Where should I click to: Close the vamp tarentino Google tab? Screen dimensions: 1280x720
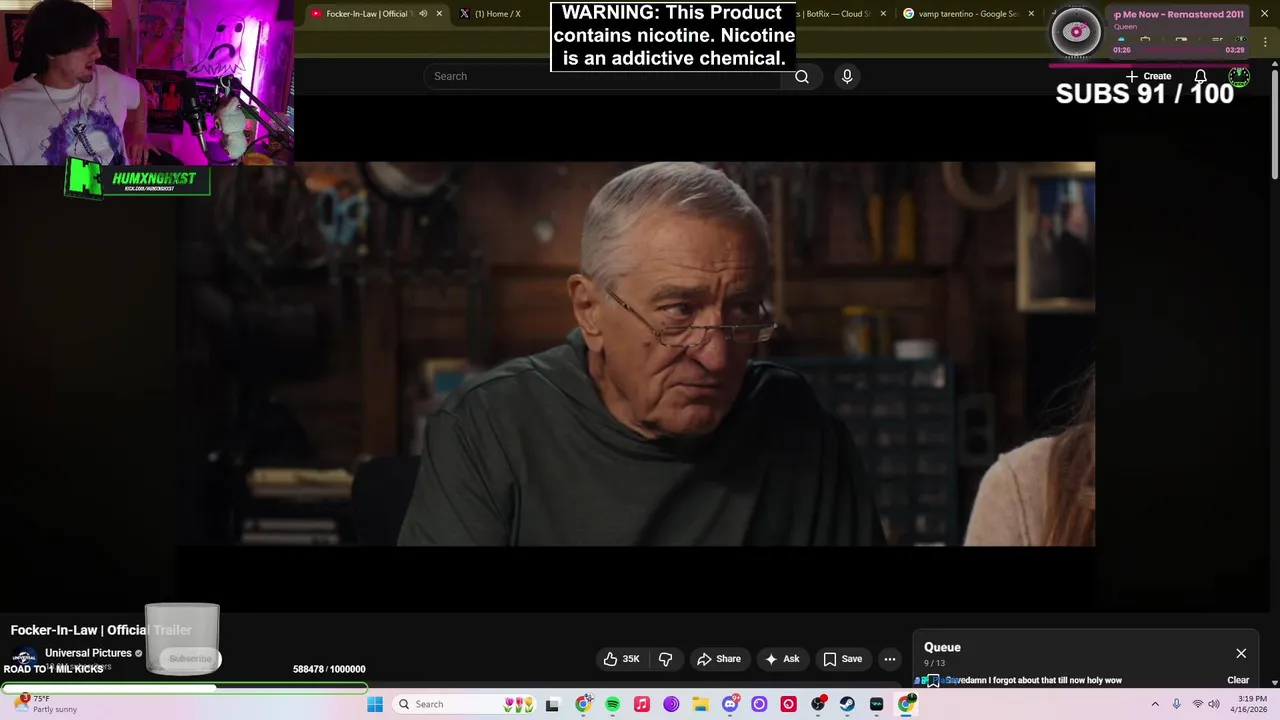(1031, 14)
